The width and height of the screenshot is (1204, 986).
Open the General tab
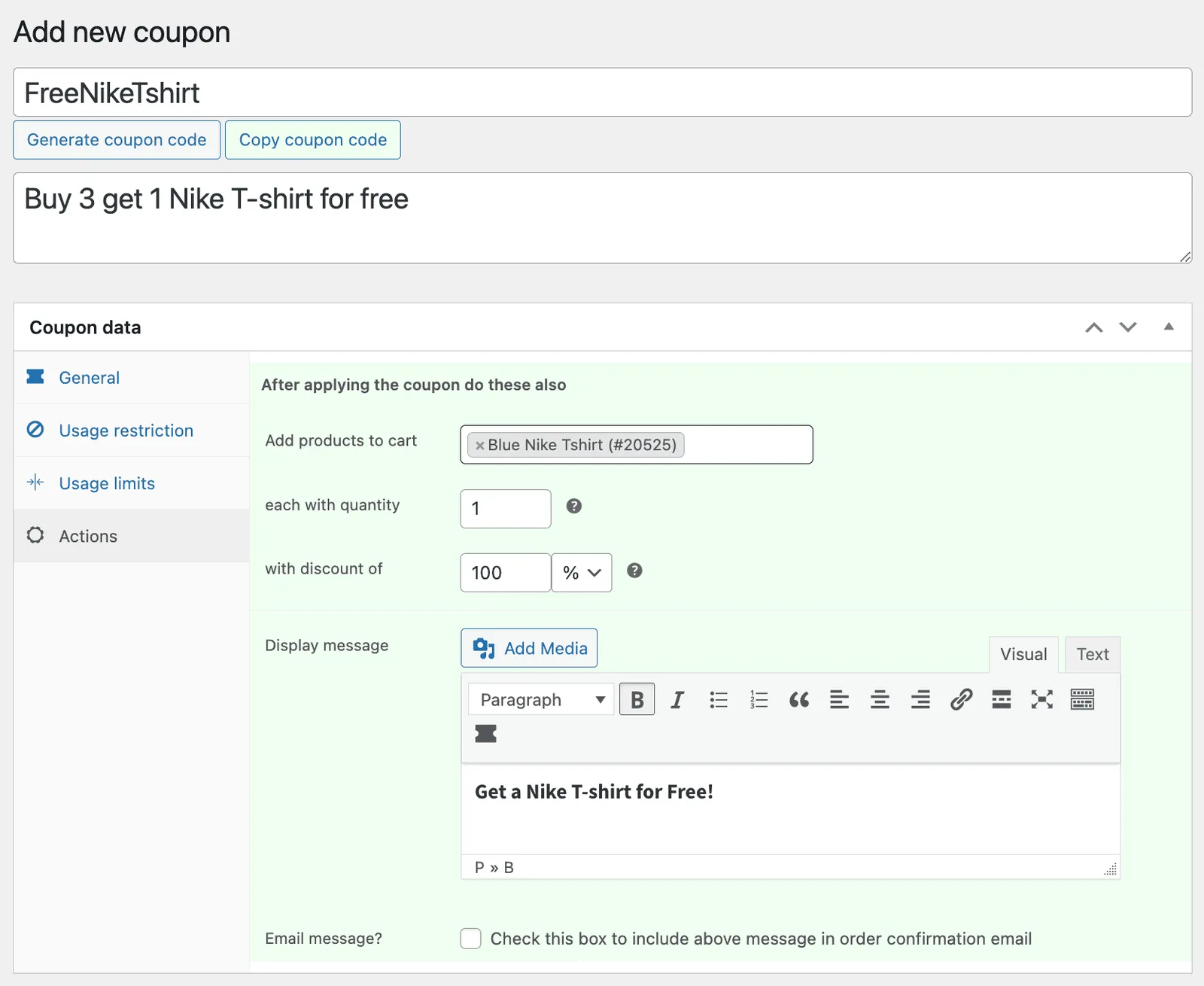pos(132,378)
